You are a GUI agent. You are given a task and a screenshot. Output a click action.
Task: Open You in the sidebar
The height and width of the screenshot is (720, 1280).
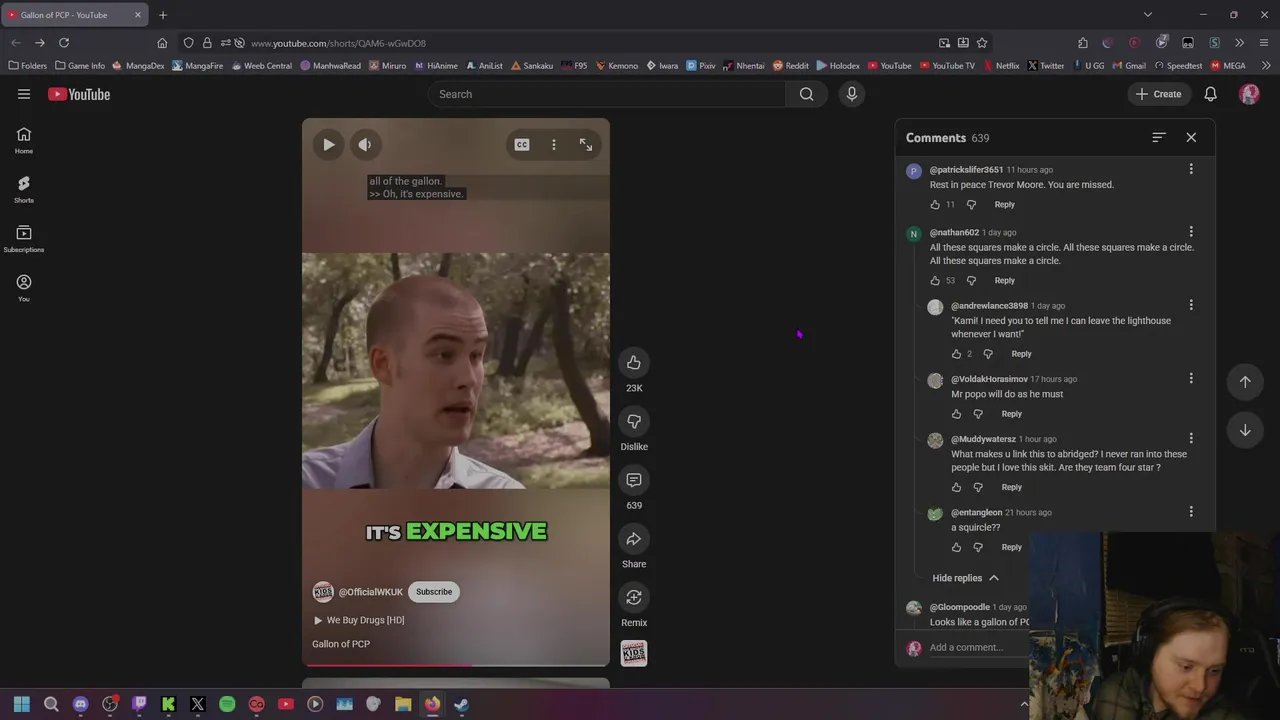[x=24, y=288]
